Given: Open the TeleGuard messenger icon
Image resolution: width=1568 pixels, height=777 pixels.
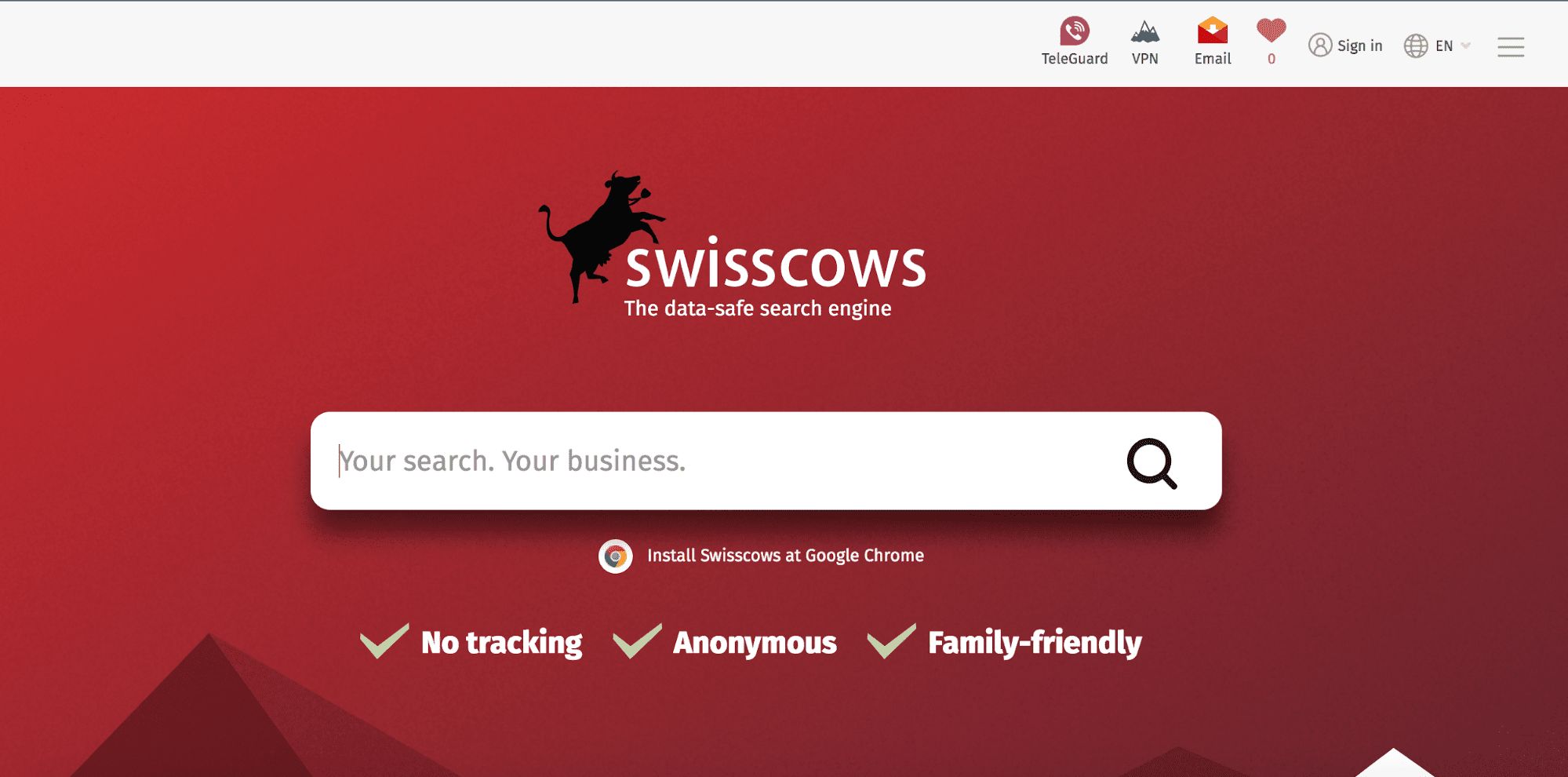Looking at the screenshot, I should pyautogui.click(x=1075, y=31).
